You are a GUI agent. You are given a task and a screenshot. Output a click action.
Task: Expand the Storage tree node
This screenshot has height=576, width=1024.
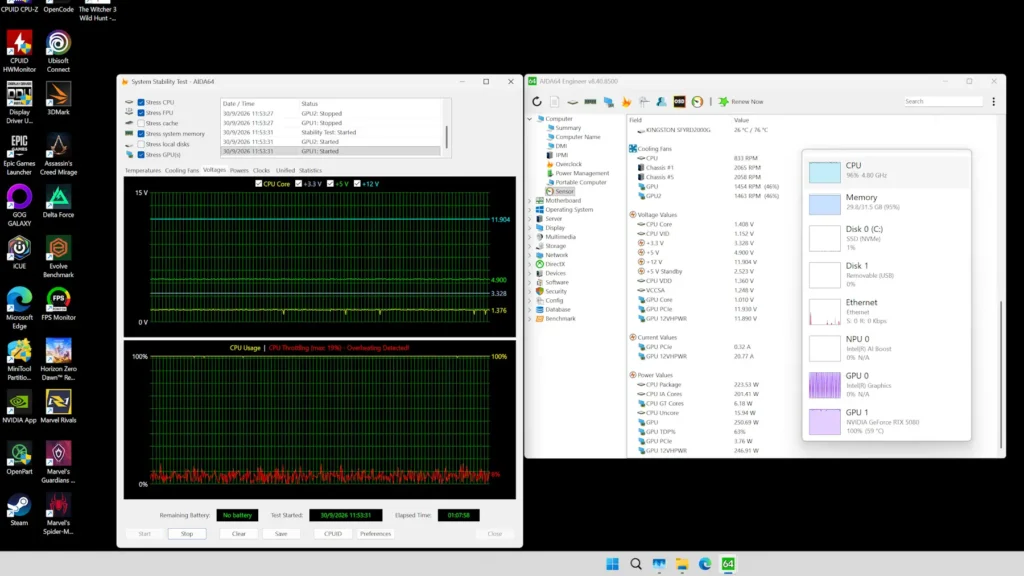pos(530,246)
